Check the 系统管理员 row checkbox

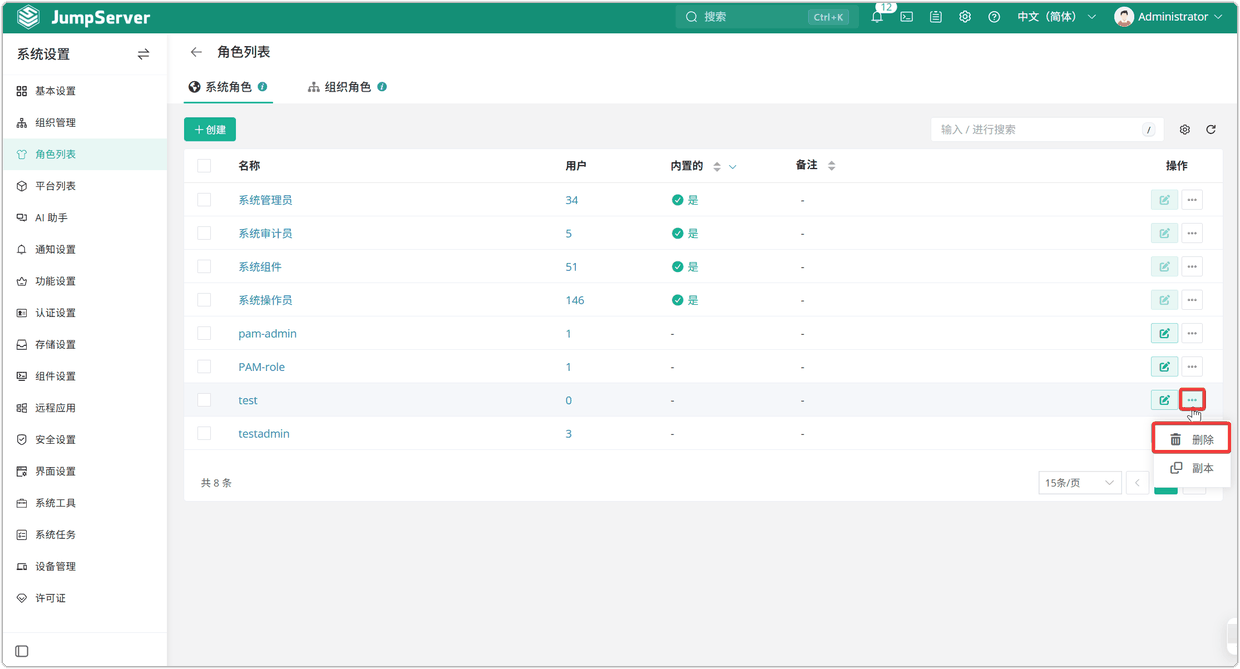(x=204, y=200)
